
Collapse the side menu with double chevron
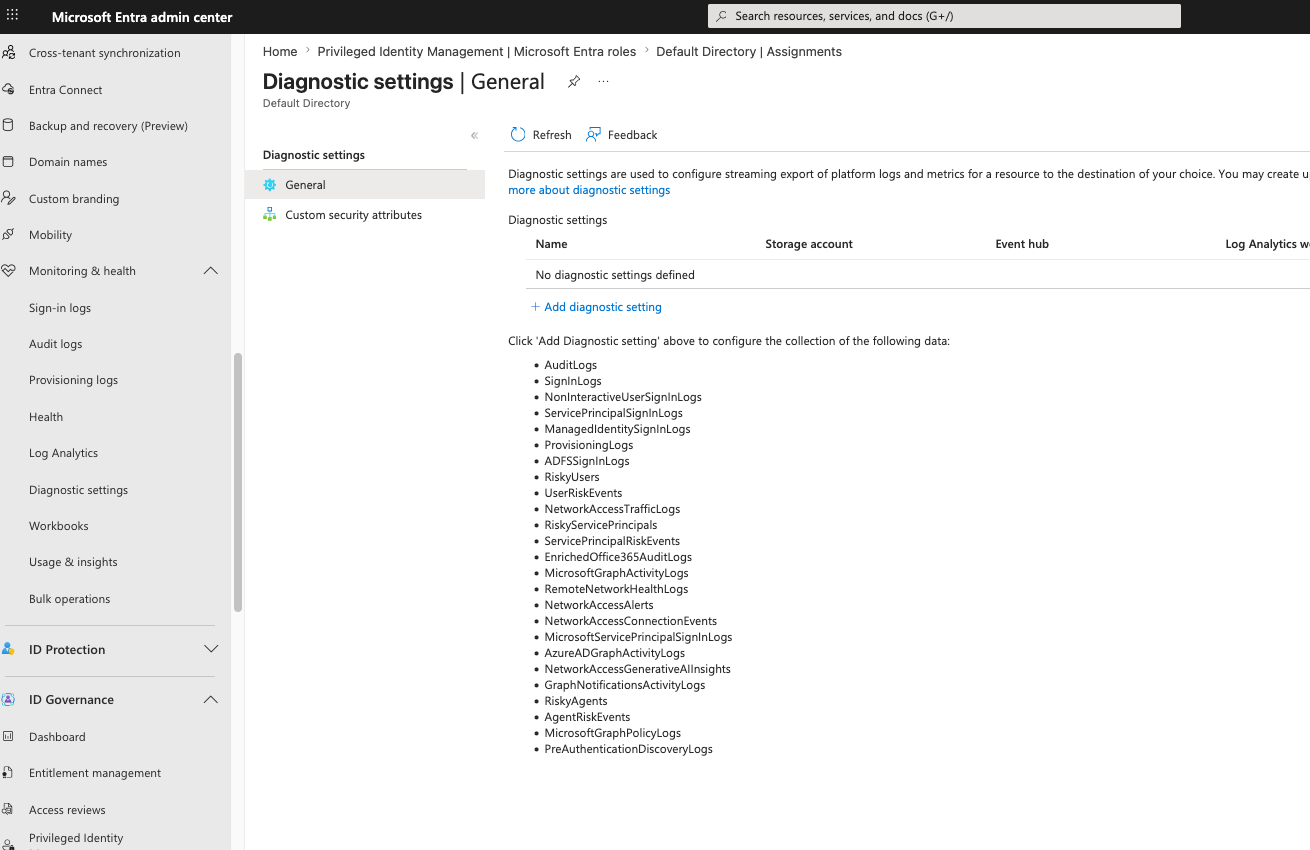coord(474,135)
